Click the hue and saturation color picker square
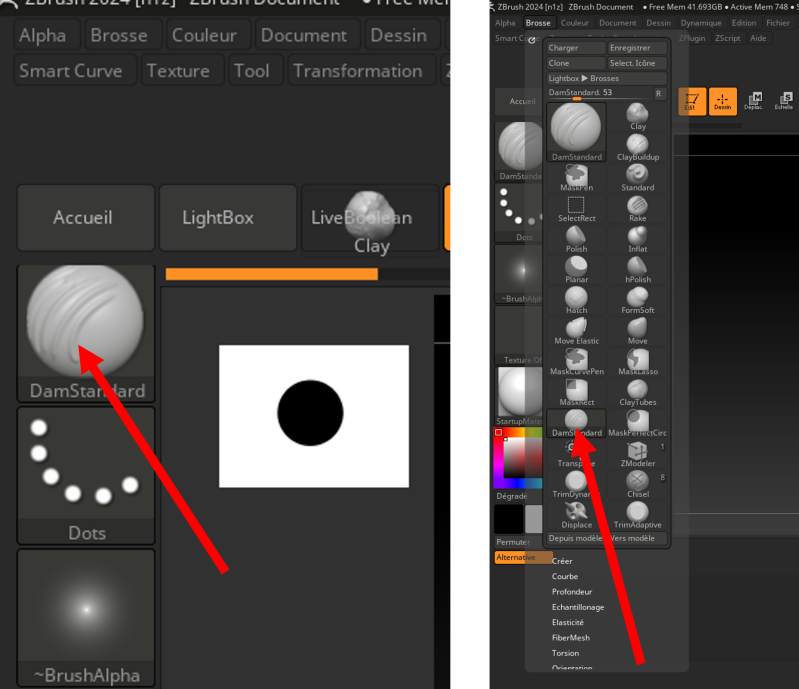This screenshot has height=689, width=799. (x=518, y=458)
